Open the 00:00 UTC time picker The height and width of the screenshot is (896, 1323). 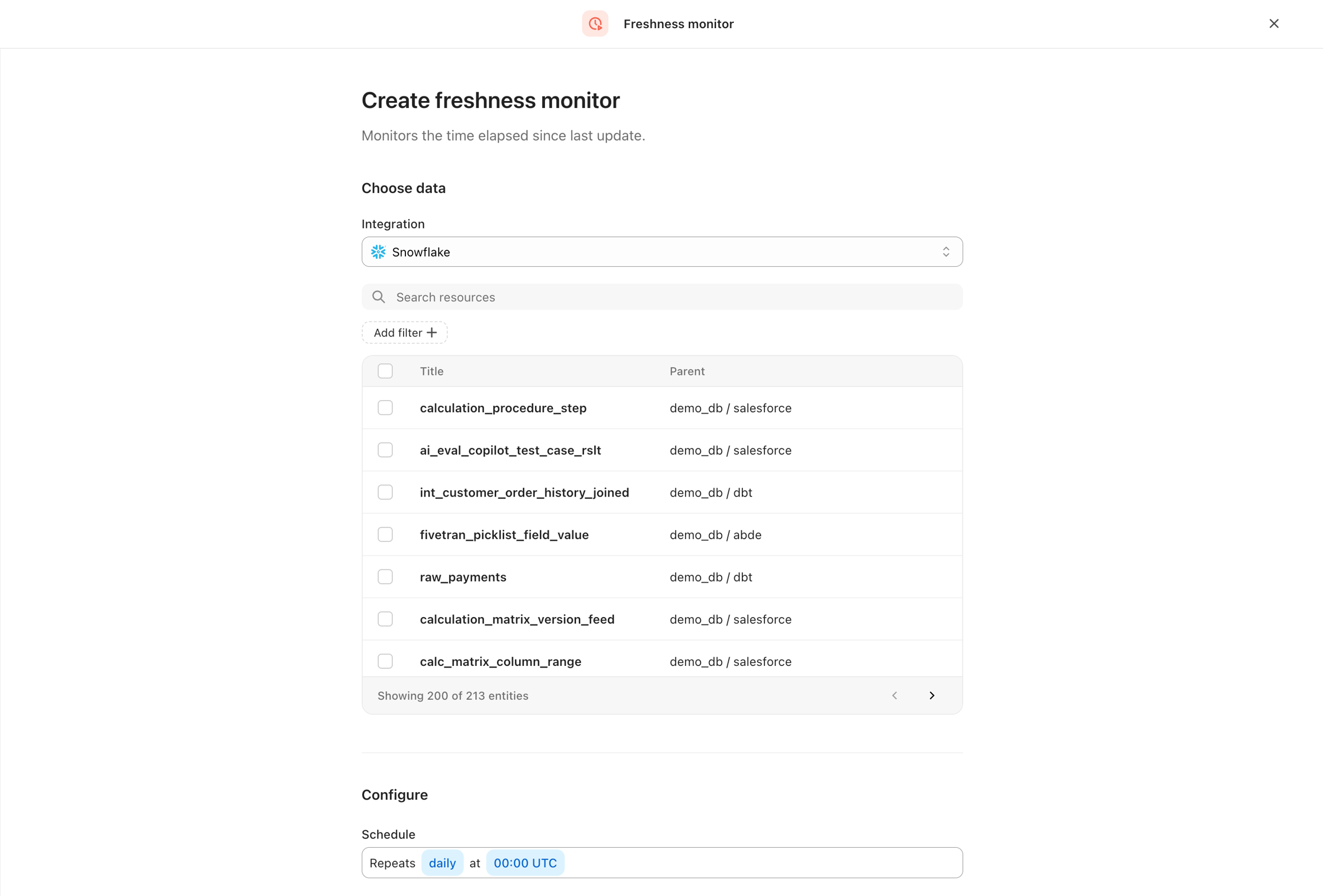click(525, 863)
